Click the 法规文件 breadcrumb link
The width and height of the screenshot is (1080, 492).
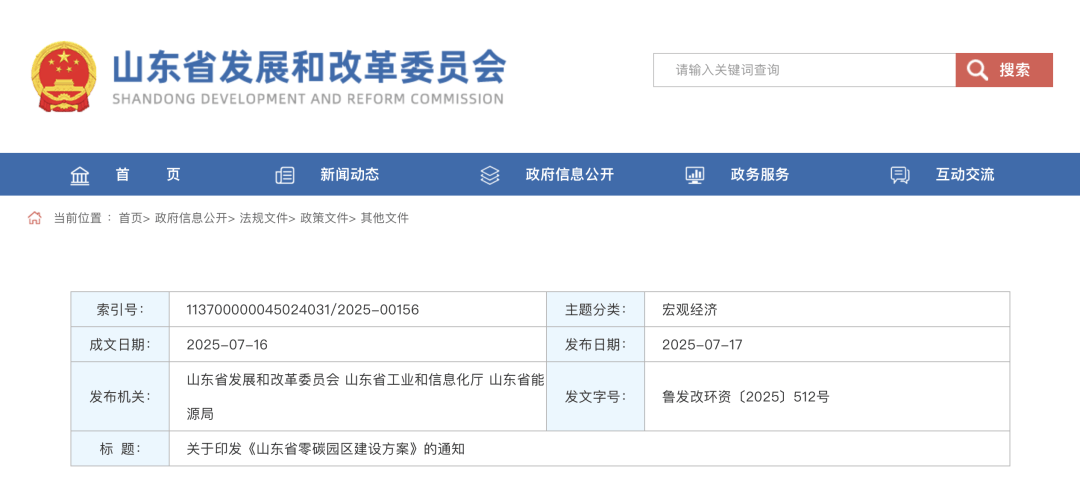pos(263,218)
